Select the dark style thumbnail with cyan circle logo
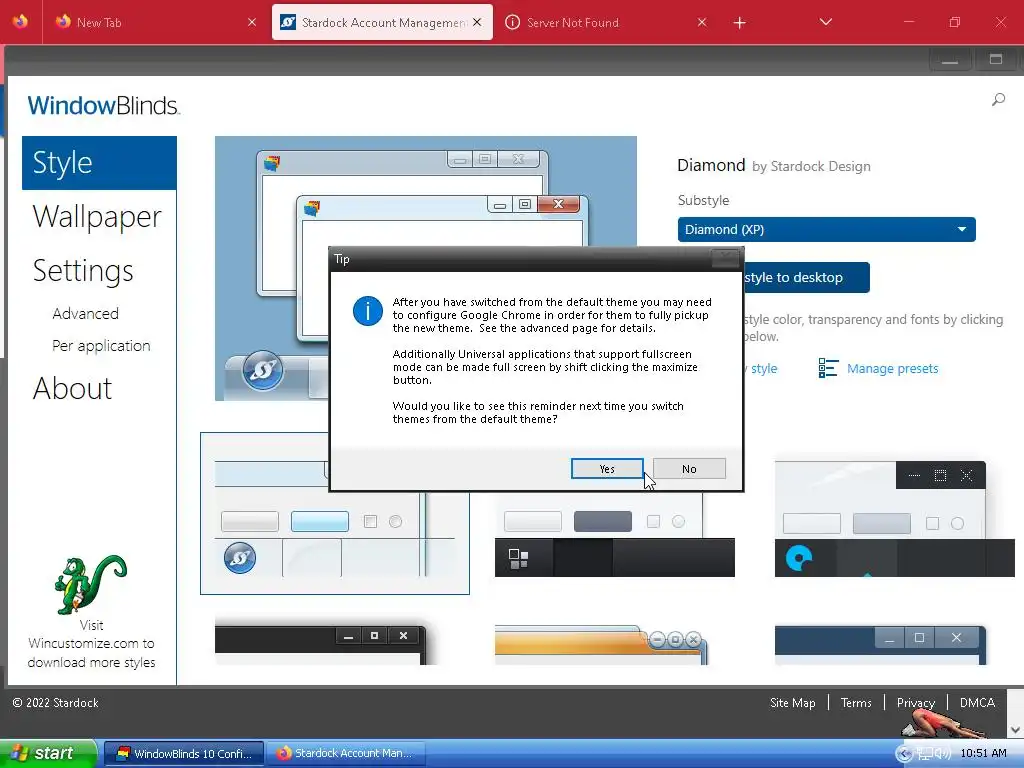1024x768 pixels. tap(895, 519)
